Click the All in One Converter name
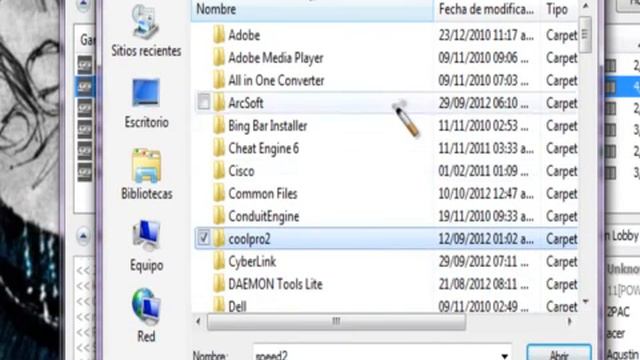This screenshot has height=360, width=640. (276, 80)
